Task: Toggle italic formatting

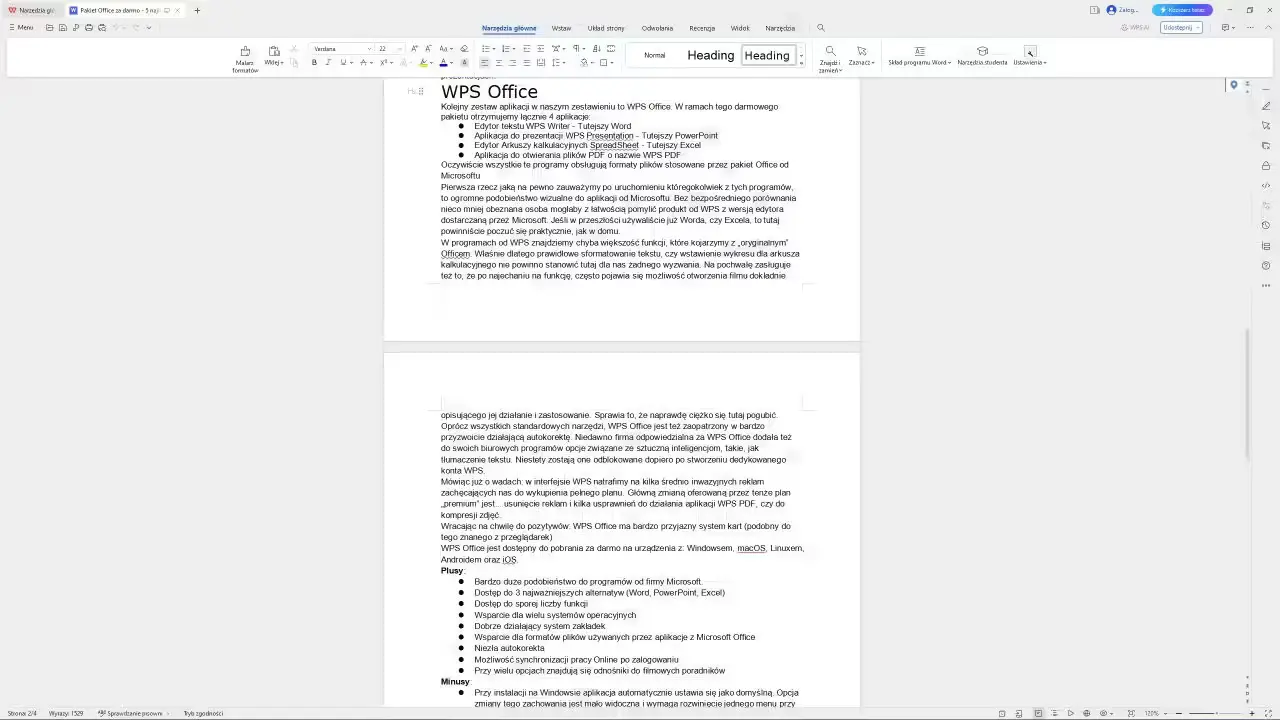Action: click(328, 63)
